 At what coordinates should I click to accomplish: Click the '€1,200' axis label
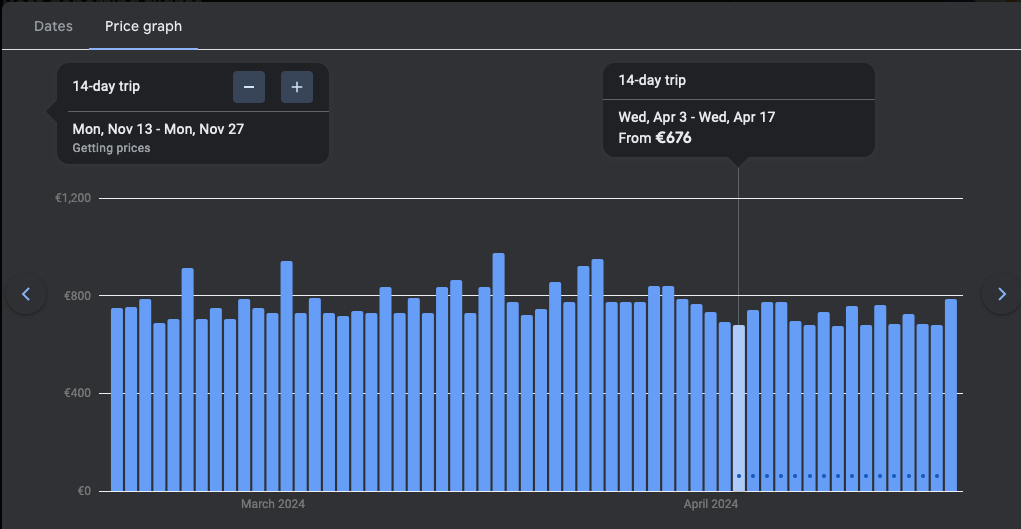73,198
